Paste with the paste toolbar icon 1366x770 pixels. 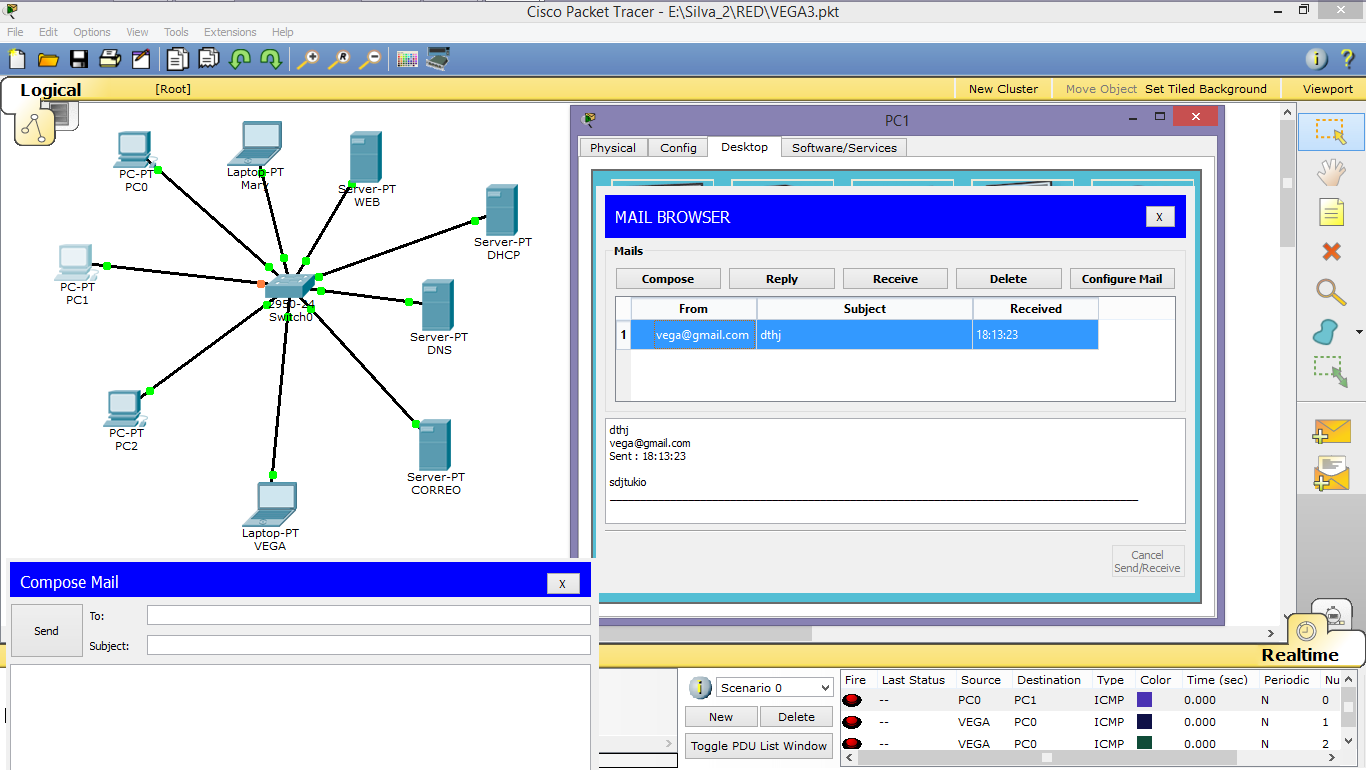[208, 59]
